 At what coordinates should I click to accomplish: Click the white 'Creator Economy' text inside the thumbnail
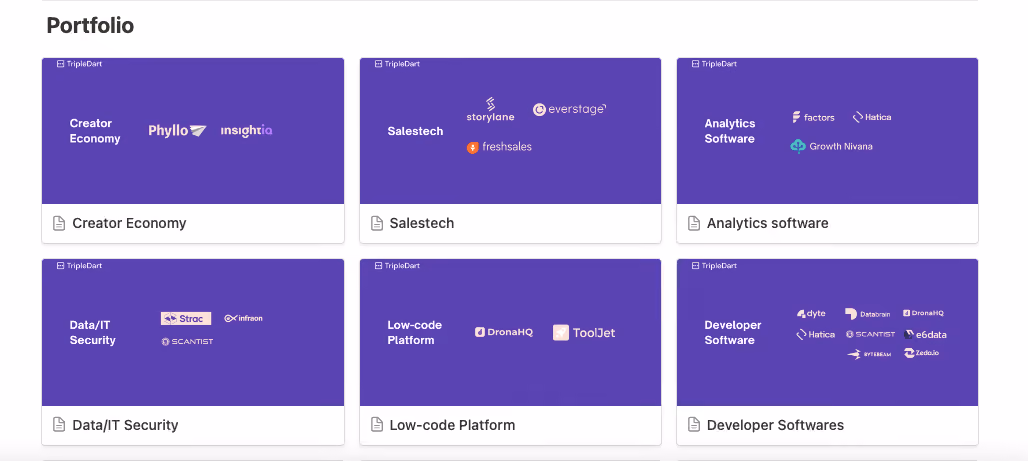click(x=95, y=131)
